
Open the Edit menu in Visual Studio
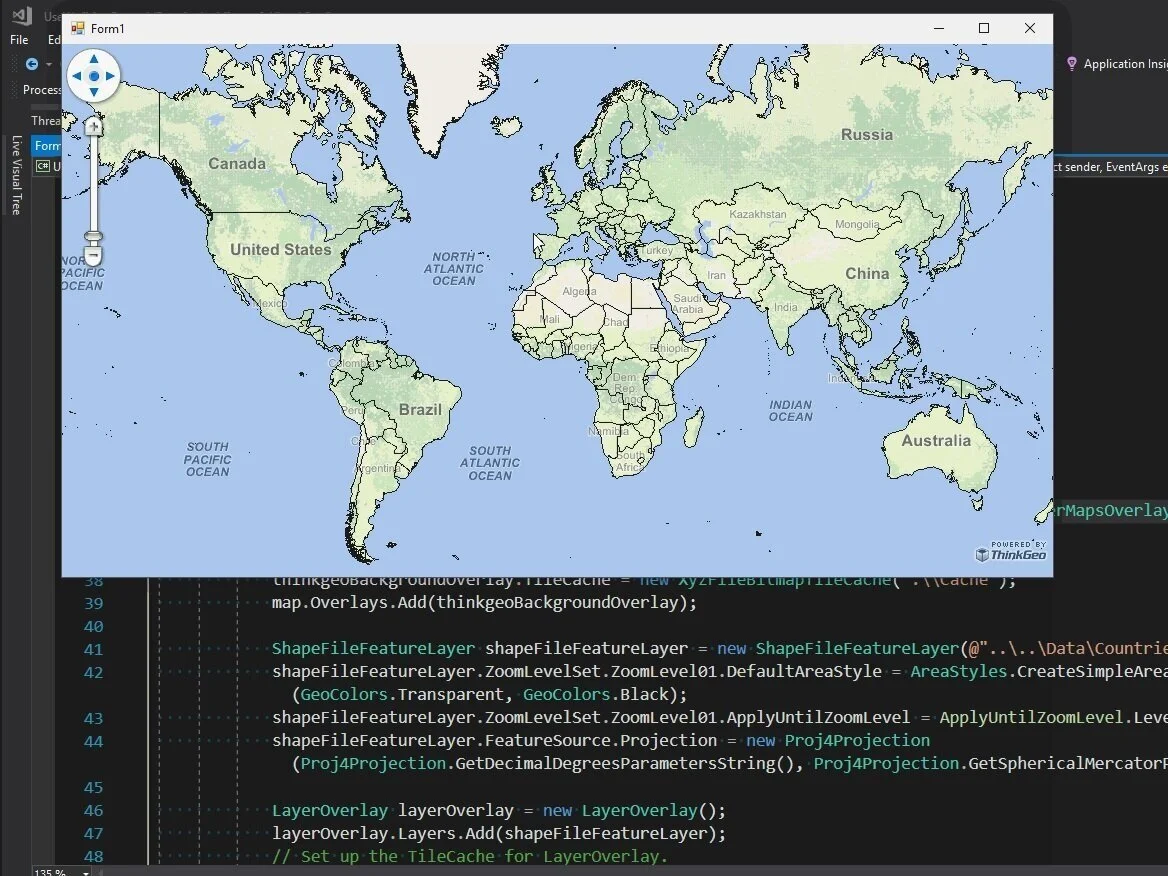tap(54, 39)
